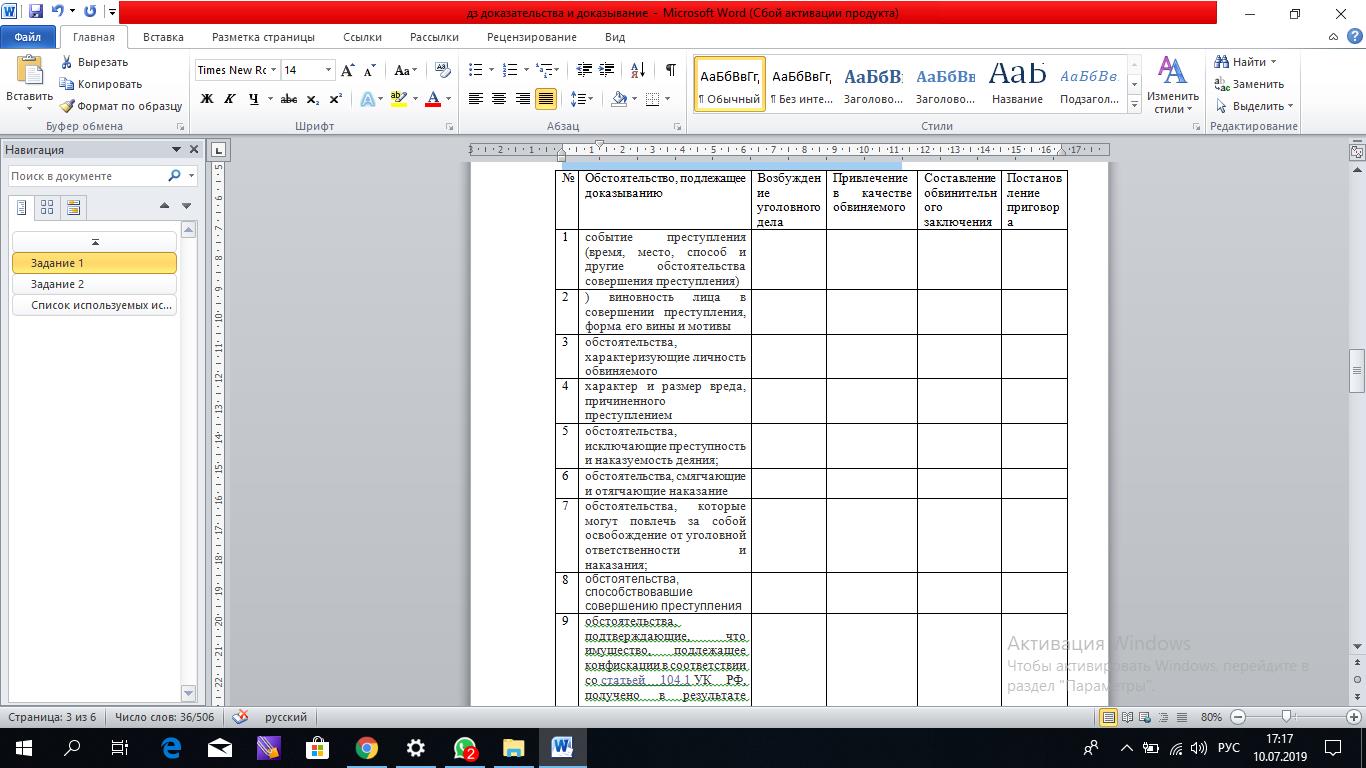The image size is (1366, 768).
Task: Apply the Название style
Action: [1017, 84]
